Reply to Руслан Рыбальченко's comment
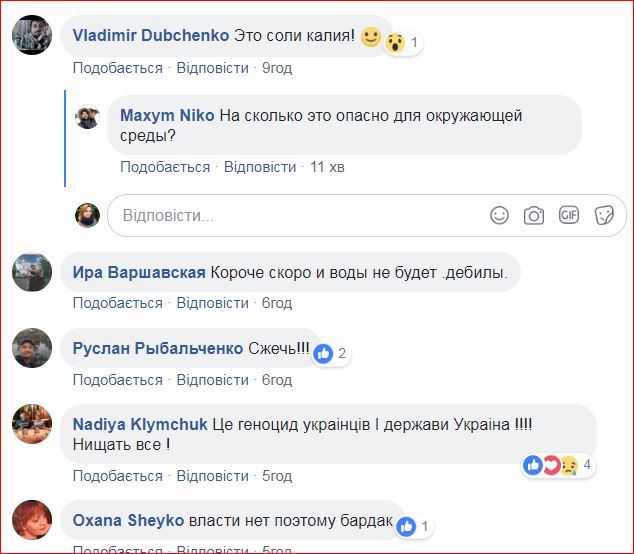The width and height of the screenshot is (634, 554). pyautogui.click(x=213, y=380)
